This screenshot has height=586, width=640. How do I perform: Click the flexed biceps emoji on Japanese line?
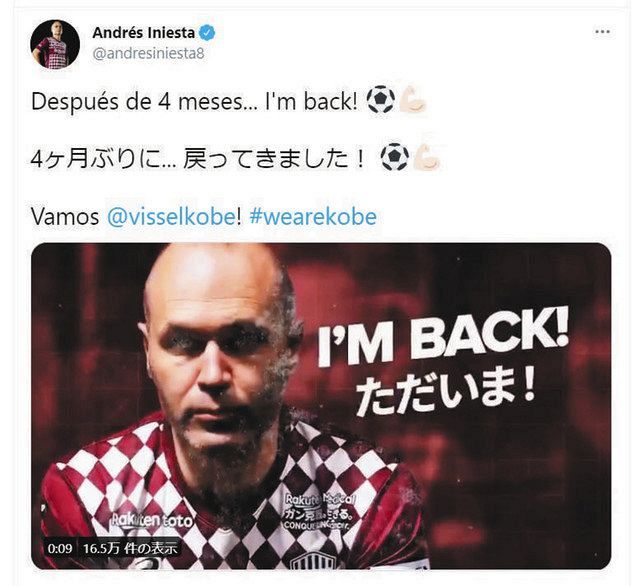426,158
